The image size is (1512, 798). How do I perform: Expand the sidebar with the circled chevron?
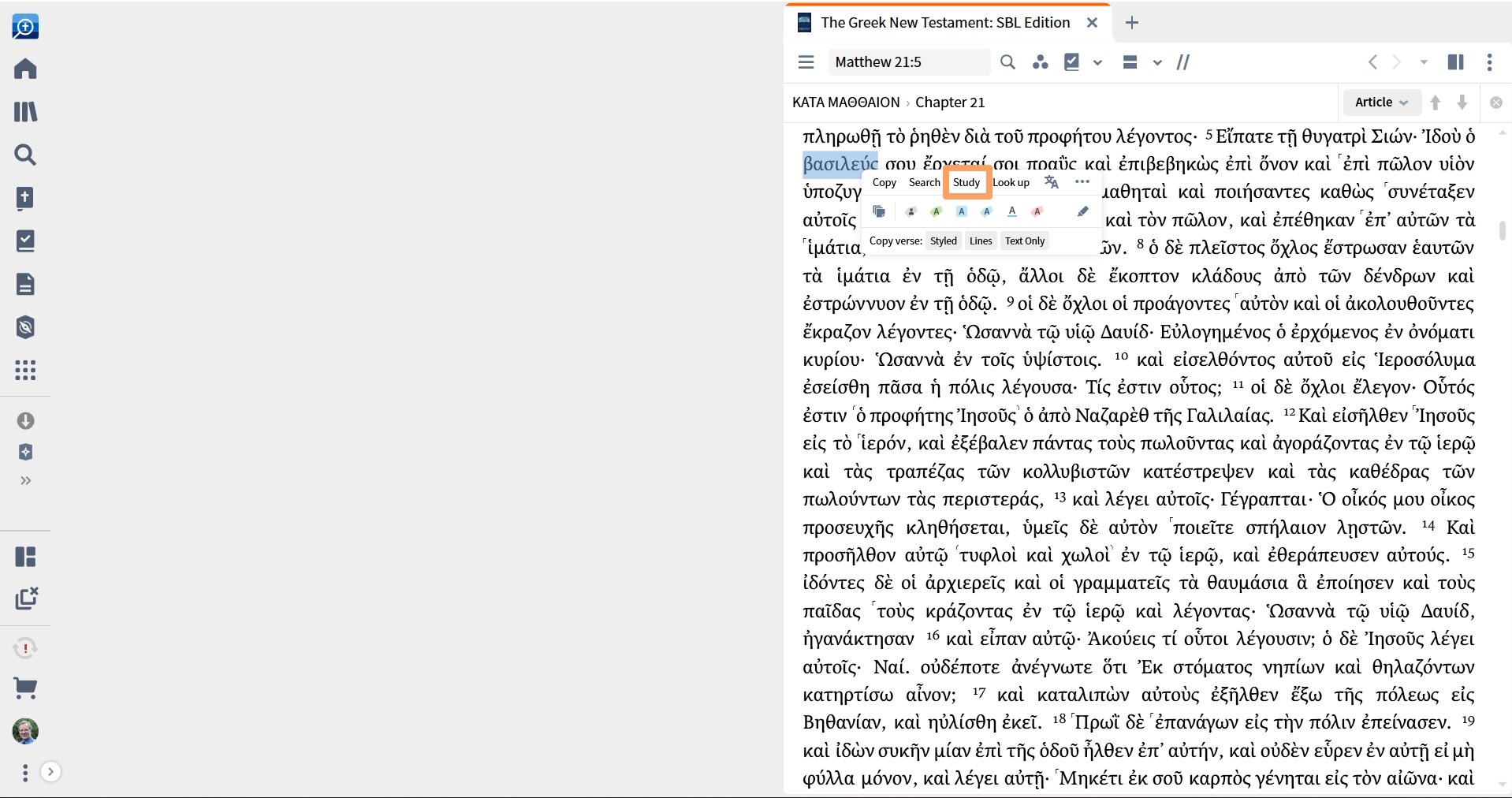click(x=50, y=772)
